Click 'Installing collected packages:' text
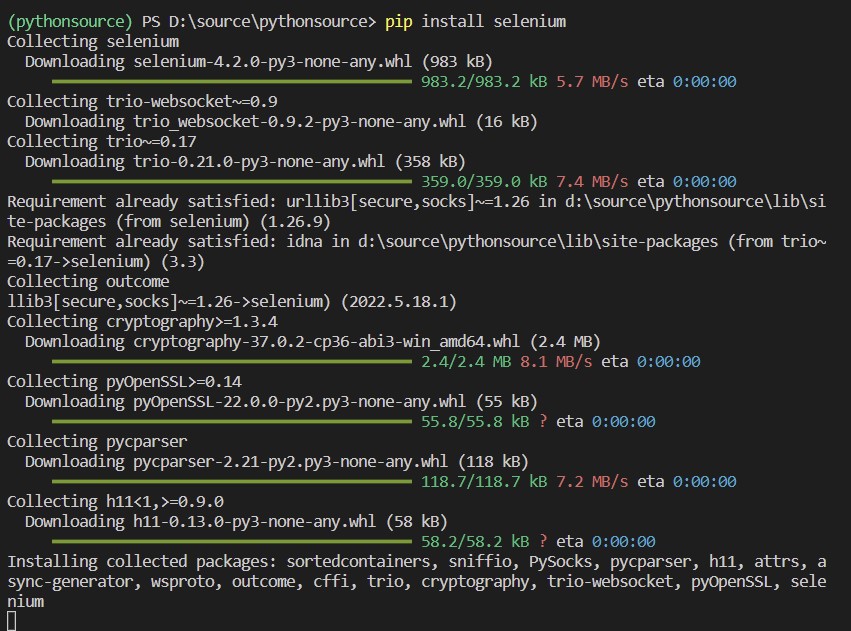Viewport: 851px width, 631px height. coord(142,562)
